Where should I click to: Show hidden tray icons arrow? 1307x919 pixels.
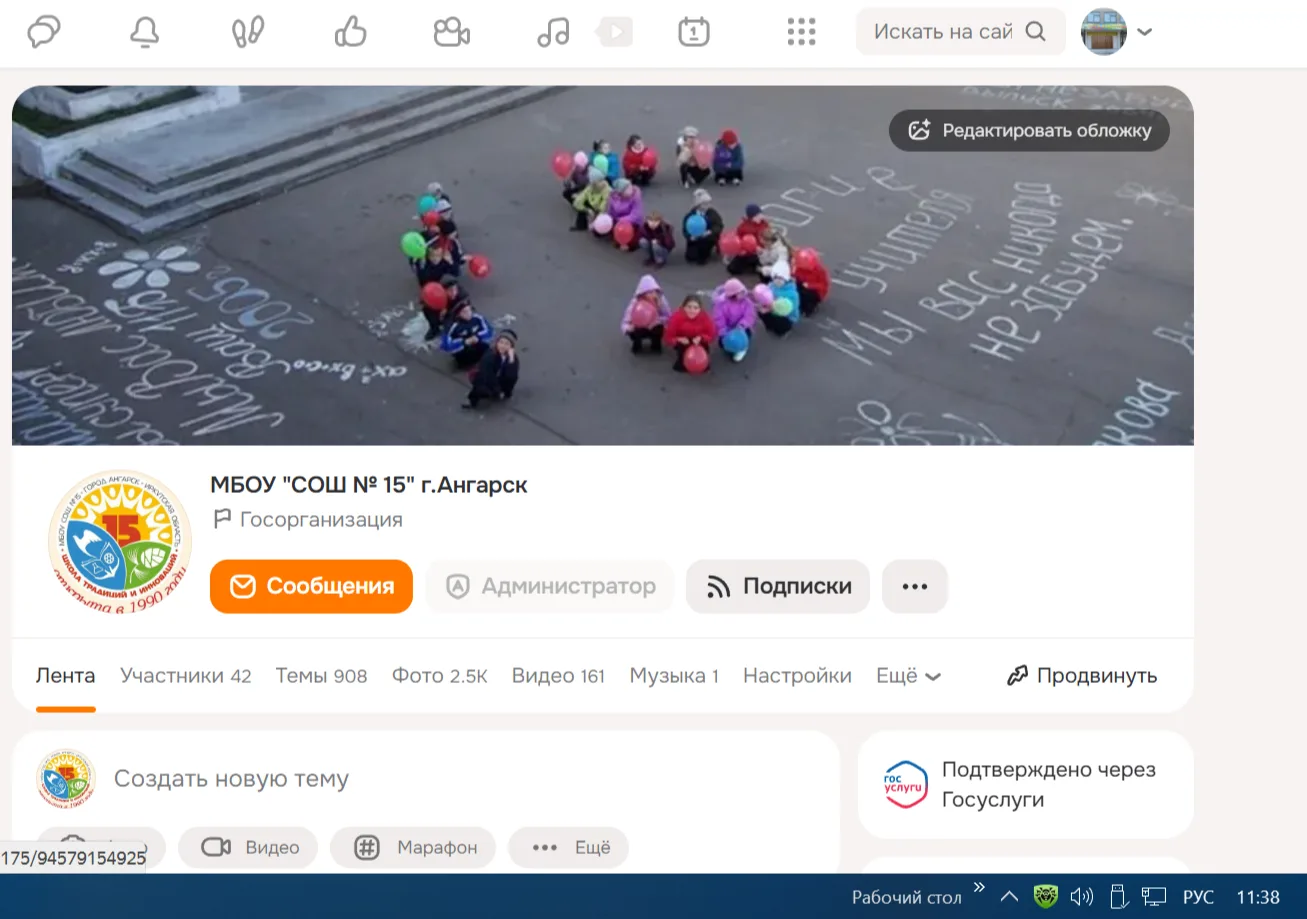1009,897
